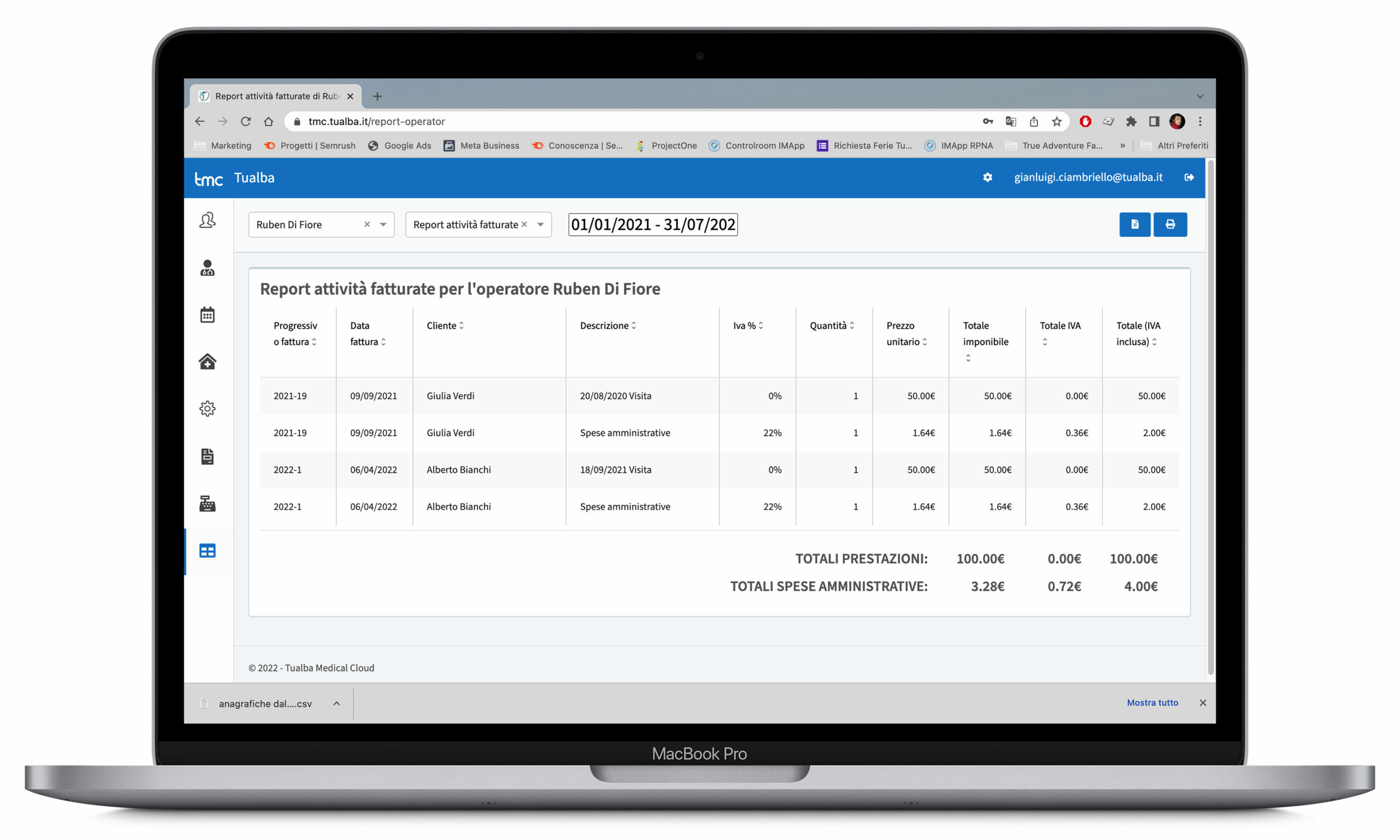Open the doctor operators sidebar icon
The image size is (1400, 840).
pyautogui.click(x=207, y=268)
